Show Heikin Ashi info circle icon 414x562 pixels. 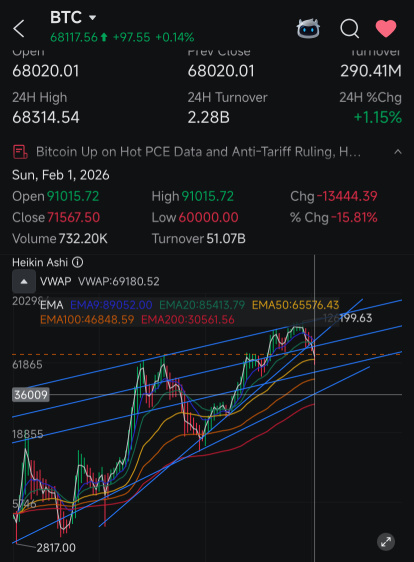coord(77,262)
